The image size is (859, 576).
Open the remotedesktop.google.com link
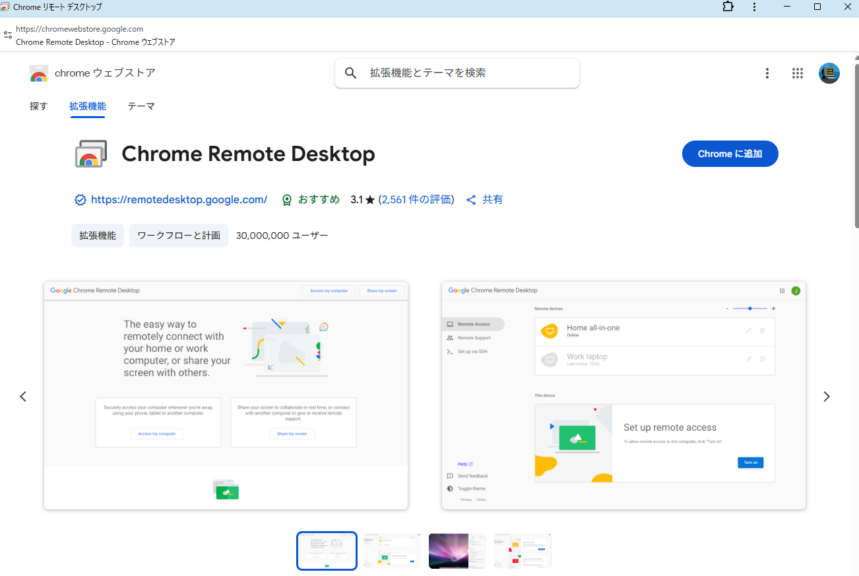coord(179,200)
